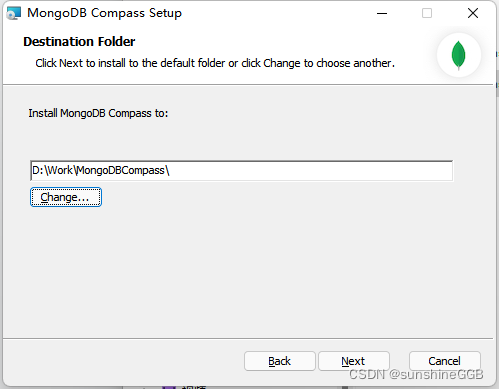Place cursor after MongoDBCompass\ path text
Image resolution: width=499 pixels, height=389 pixels.
coord(171,171)
